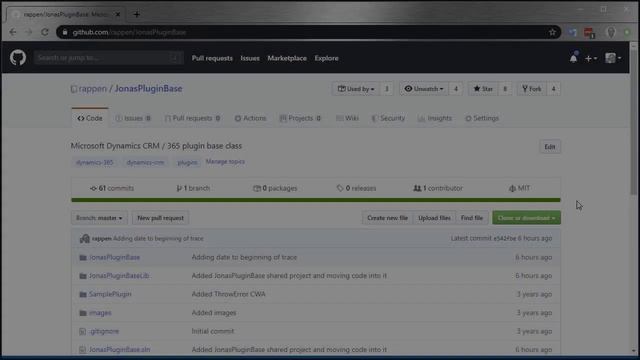The height and width of the screenshot is (360, 640).
Task: Open the Unwatch dropdown
Action: [424, 89]
